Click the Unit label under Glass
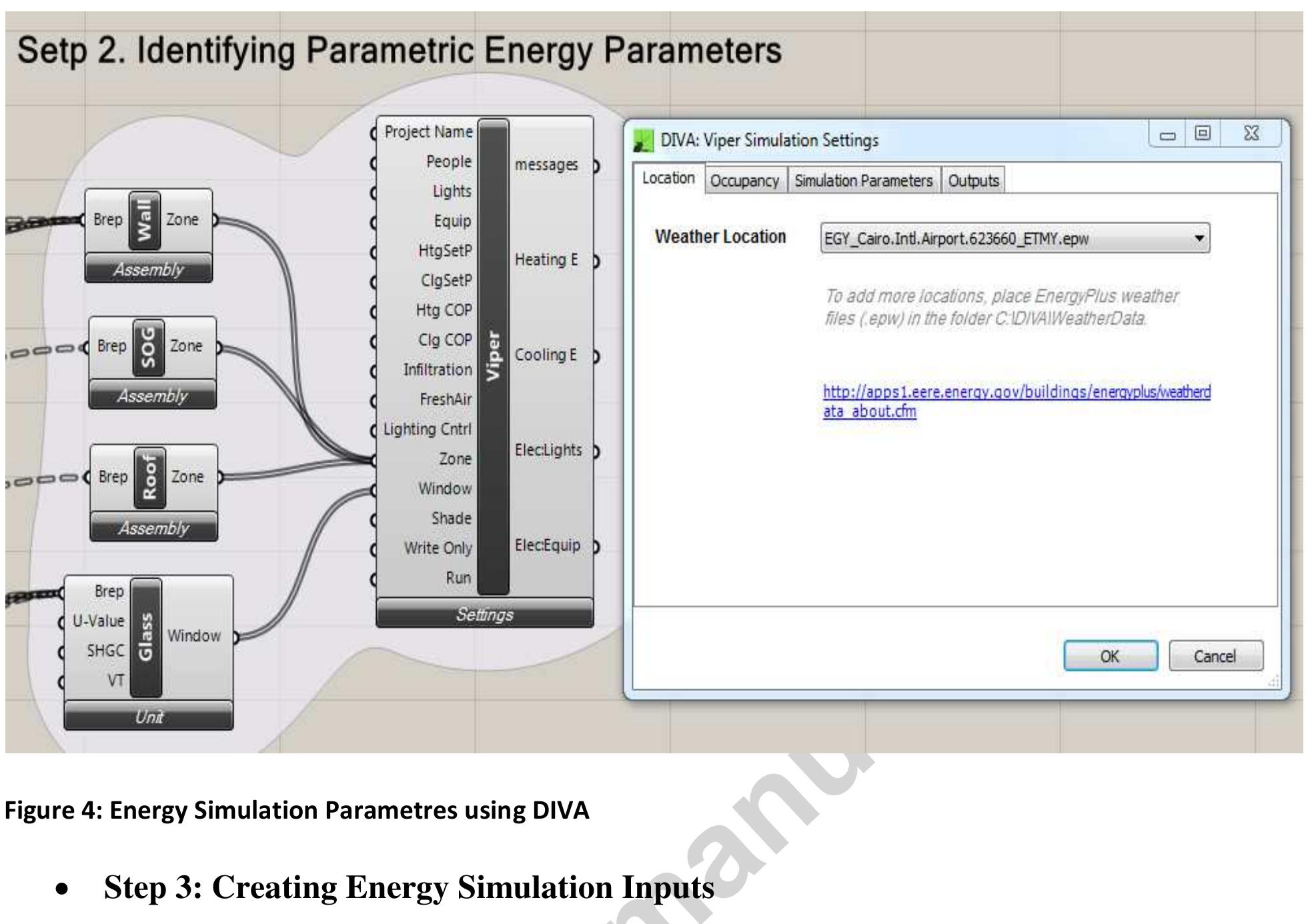This screenshot has height=924, width=1314. (148, 717)
